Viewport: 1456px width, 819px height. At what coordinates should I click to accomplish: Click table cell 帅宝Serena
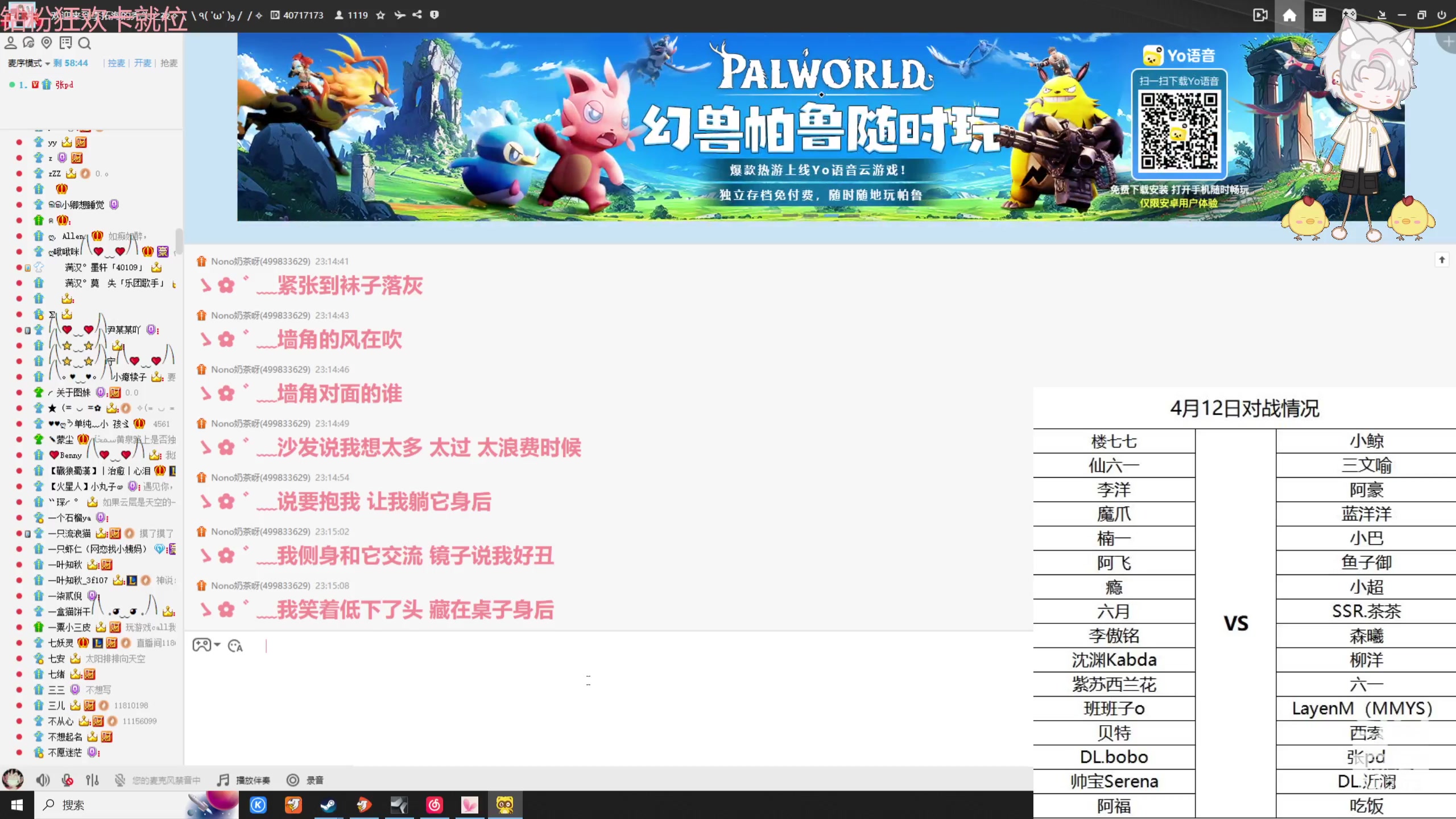coord(1114,781)
